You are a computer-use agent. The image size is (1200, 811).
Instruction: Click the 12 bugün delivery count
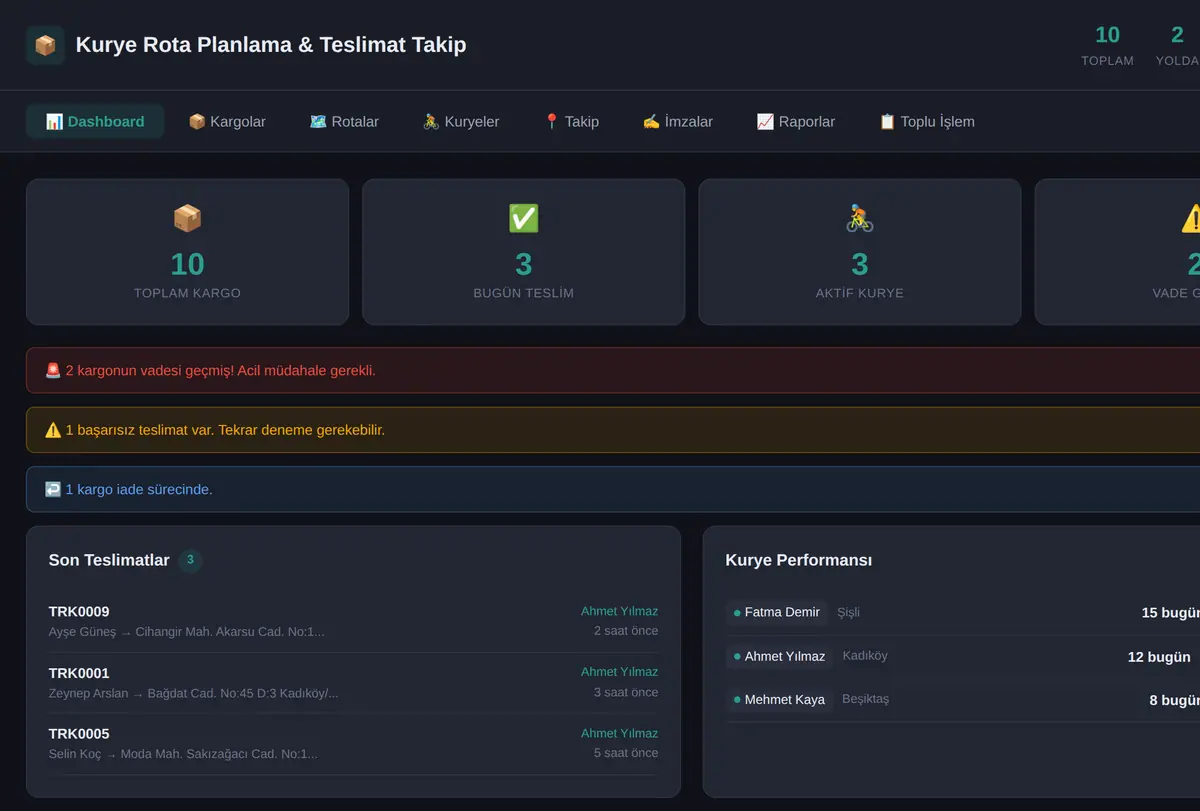click(1159, 657)
